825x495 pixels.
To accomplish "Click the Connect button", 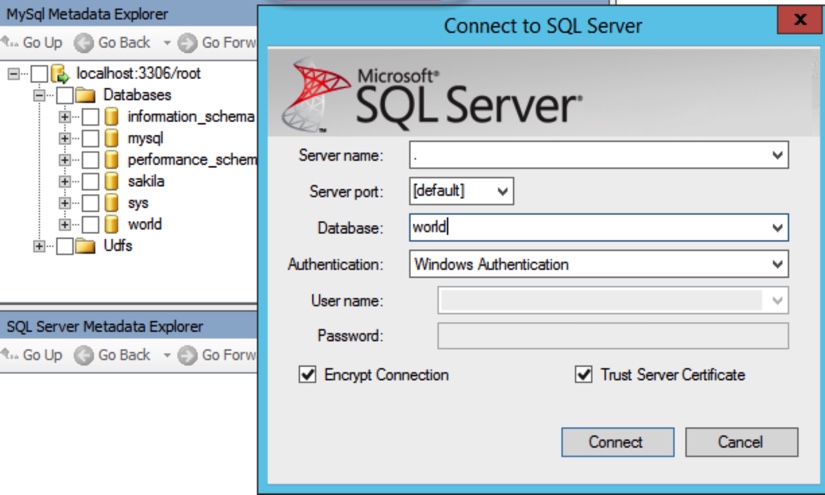I will point(618,442).
